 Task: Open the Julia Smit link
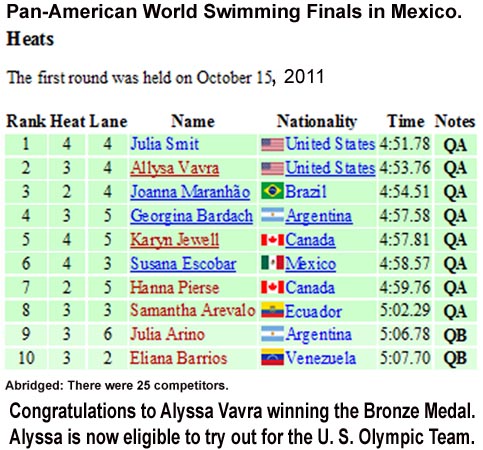click(165, 144)
